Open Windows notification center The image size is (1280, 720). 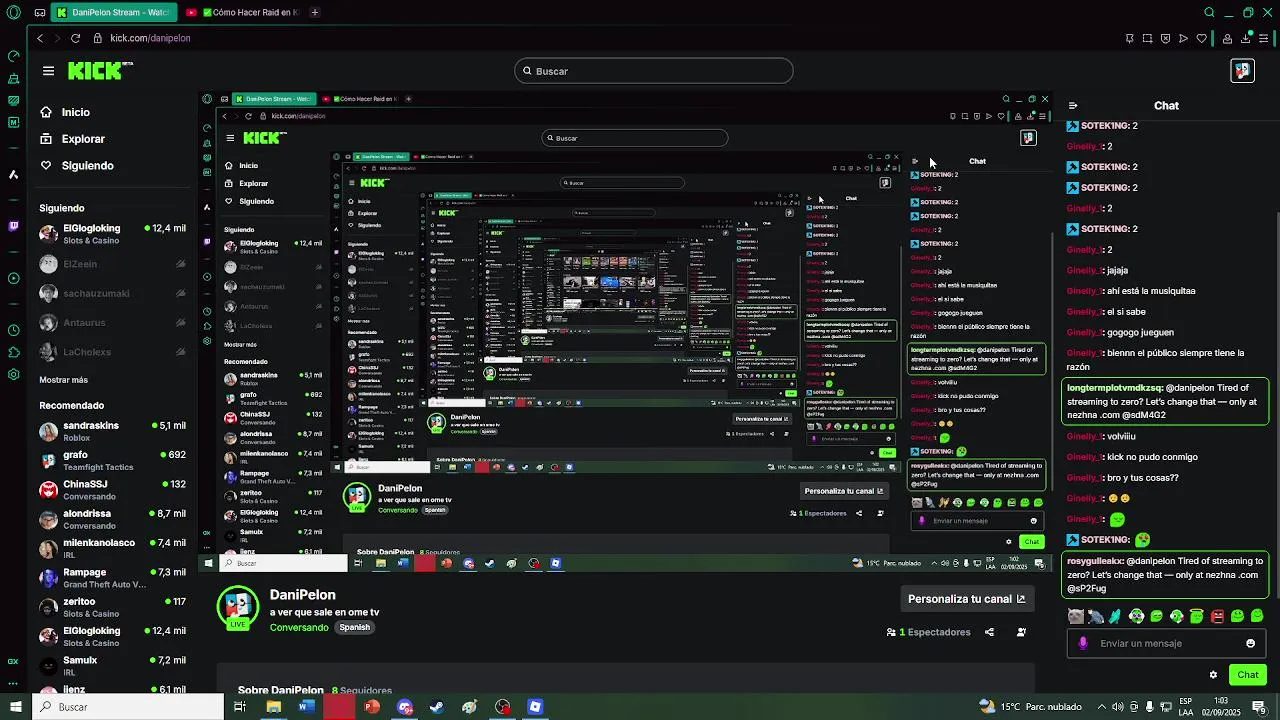[1258, 707]
